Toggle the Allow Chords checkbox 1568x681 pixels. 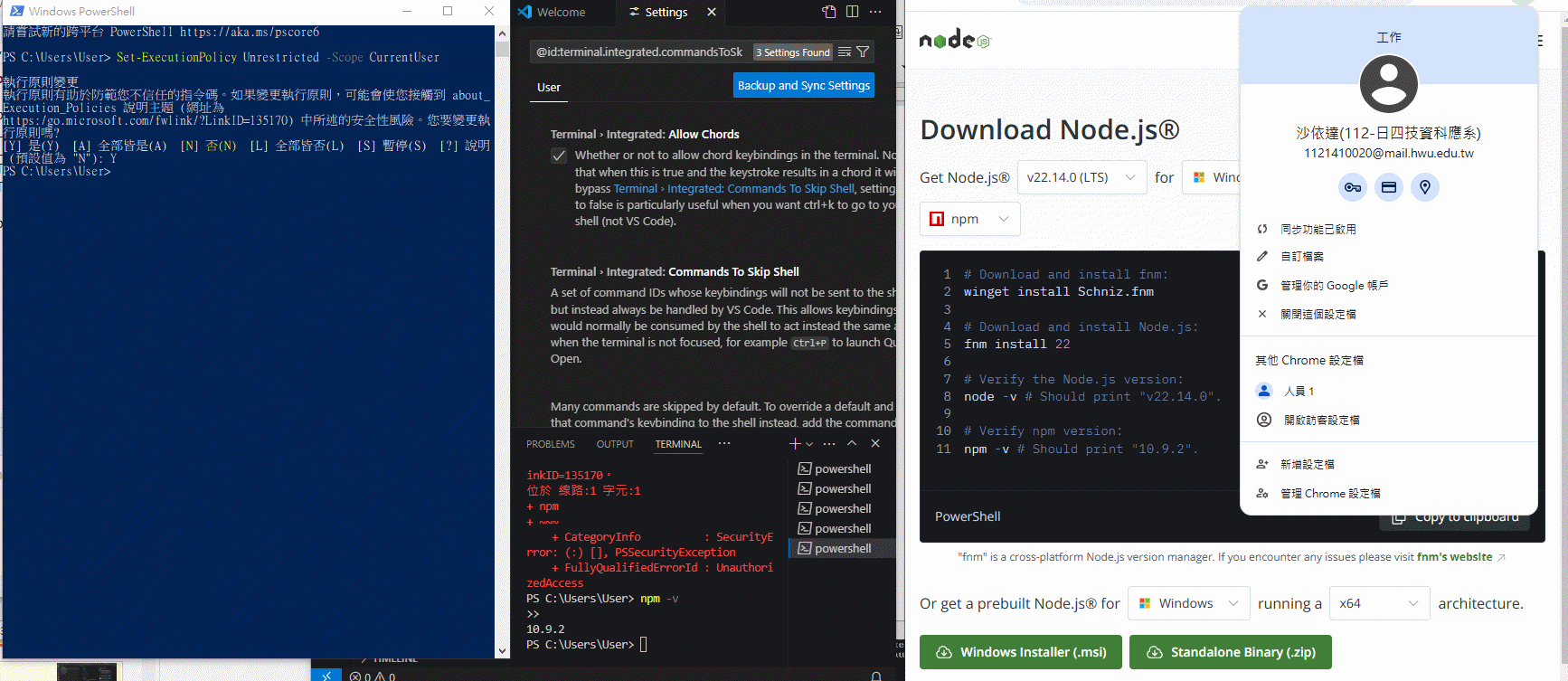pyautogui.click(x=559, y=156)
